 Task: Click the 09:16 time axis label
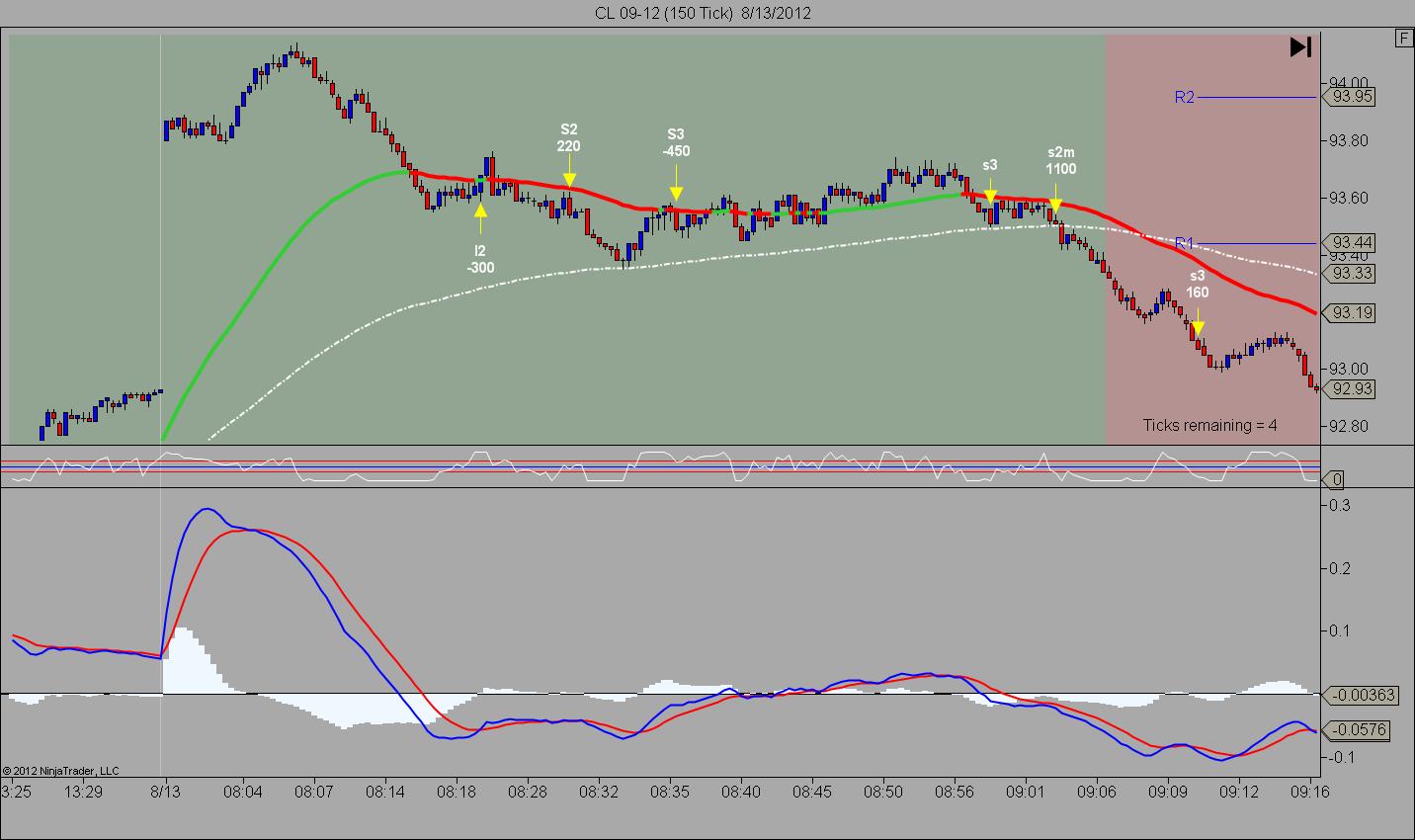(x=1310, y=792)
